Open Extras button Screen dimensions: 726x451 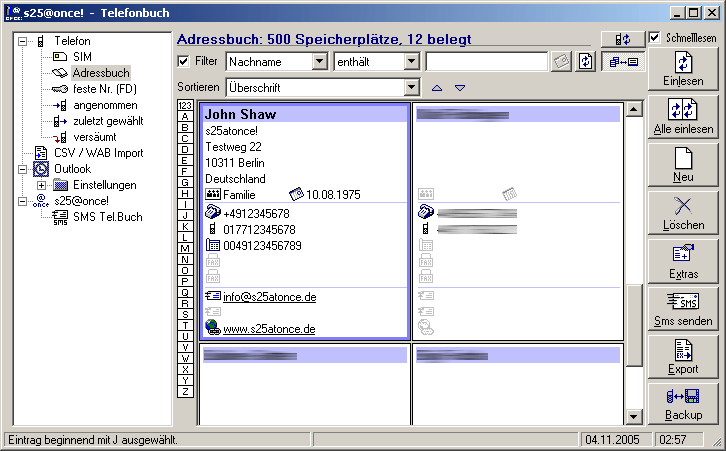(x=683, y=261)
